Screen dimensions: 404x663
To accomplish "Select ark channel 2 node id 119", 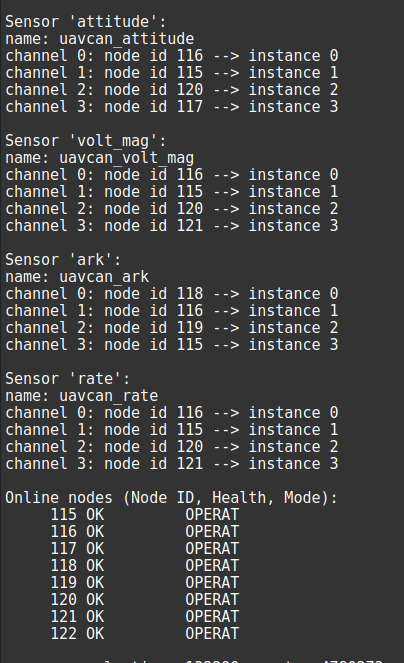I will pos(171,328).
